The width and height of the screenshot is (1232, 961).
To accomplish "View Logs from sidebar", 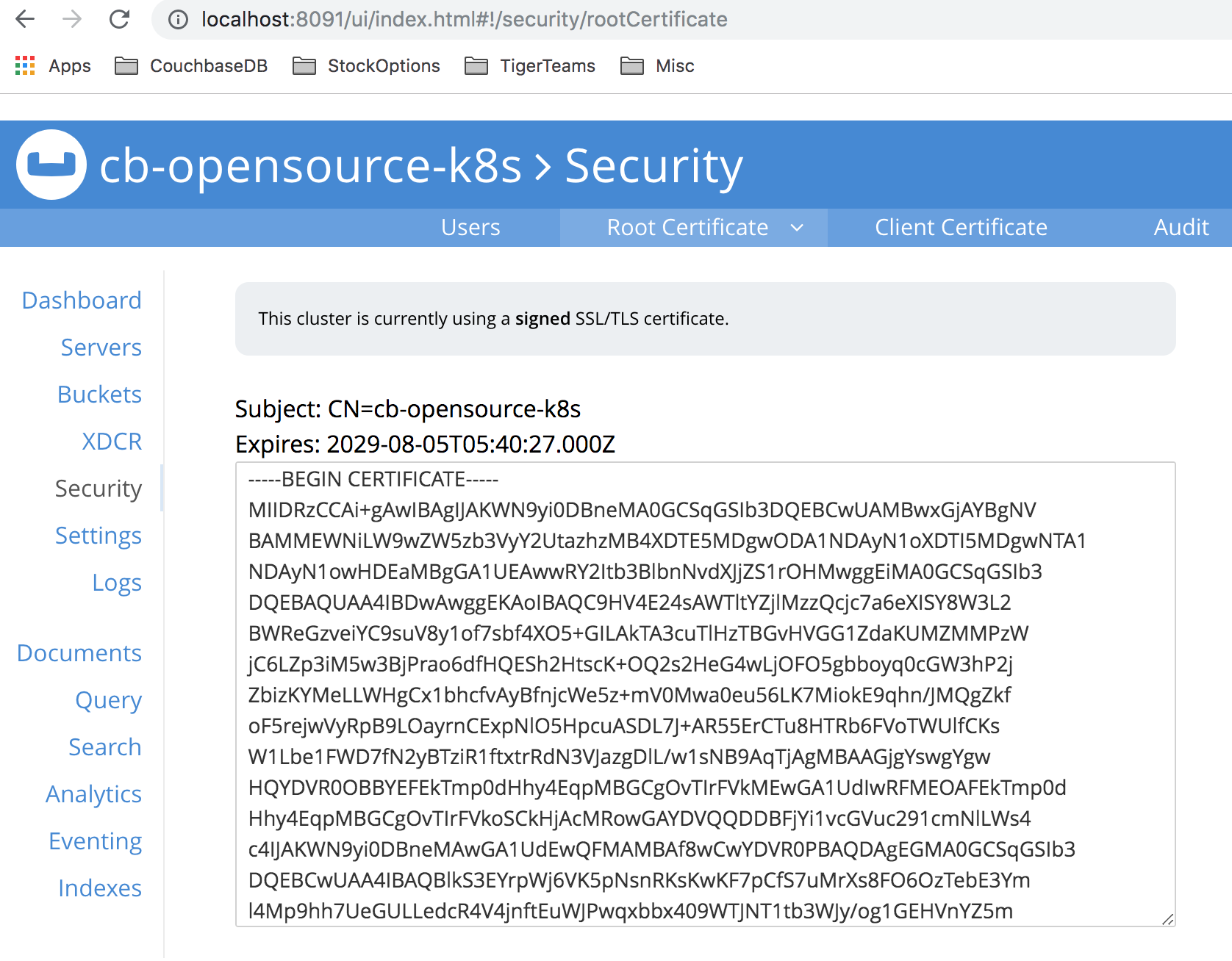I will tap(117, 583).
